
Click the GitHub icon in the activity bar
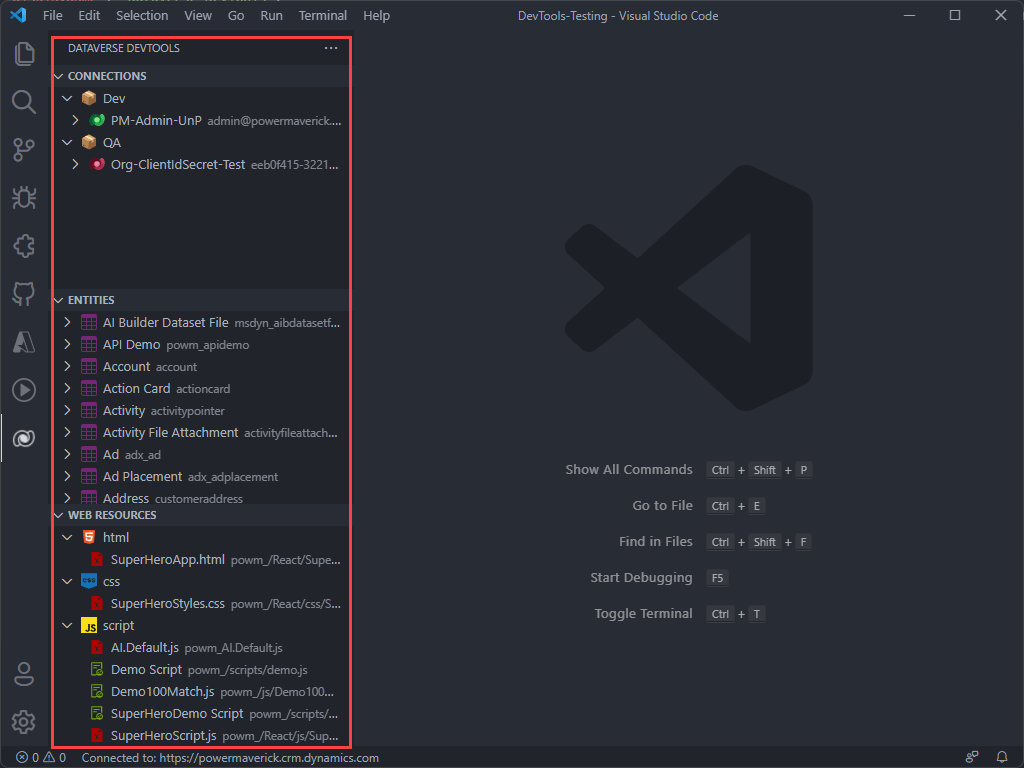[24, 294]
